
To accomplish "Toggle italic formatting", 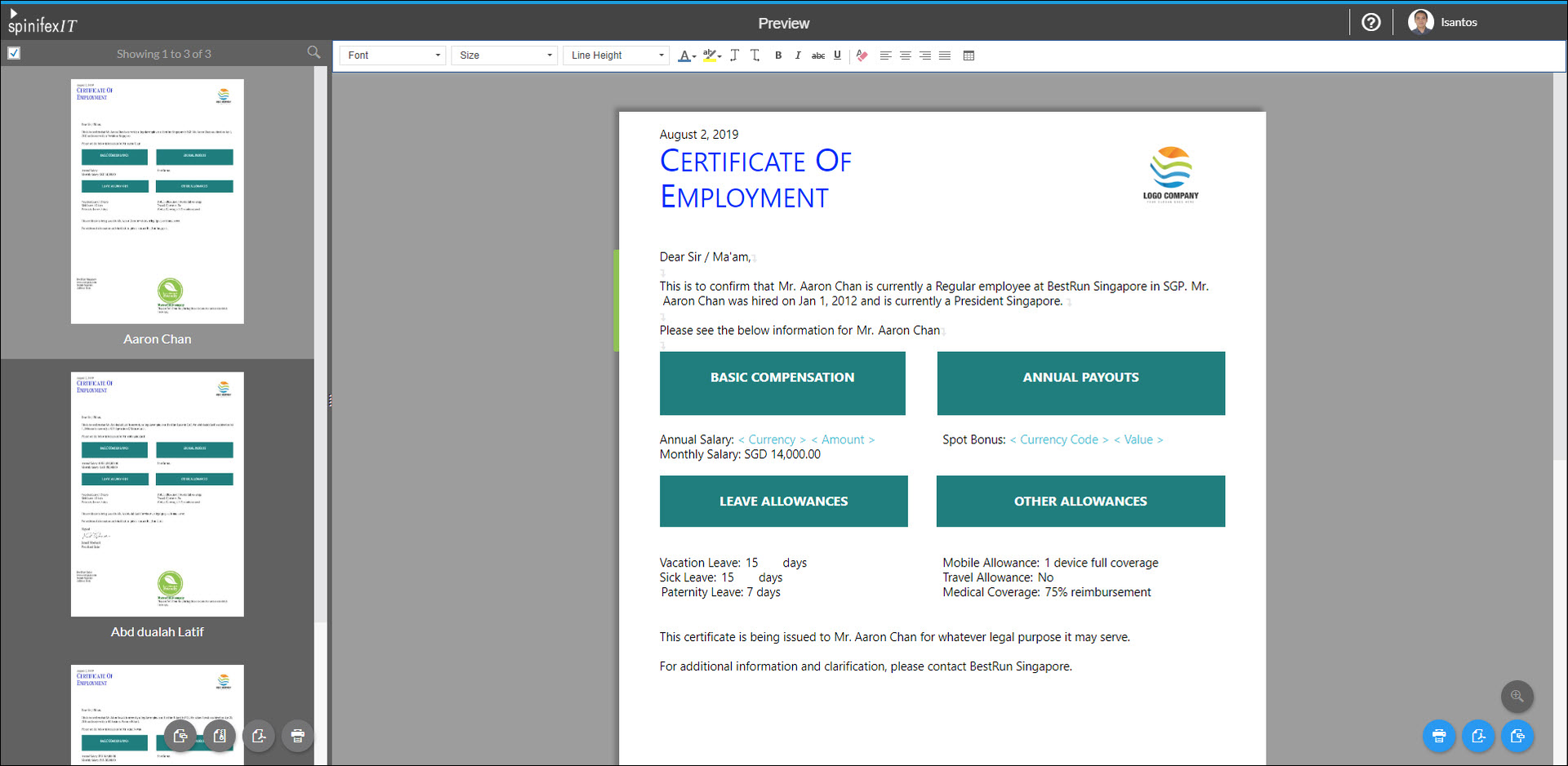I will pos(798,56).
